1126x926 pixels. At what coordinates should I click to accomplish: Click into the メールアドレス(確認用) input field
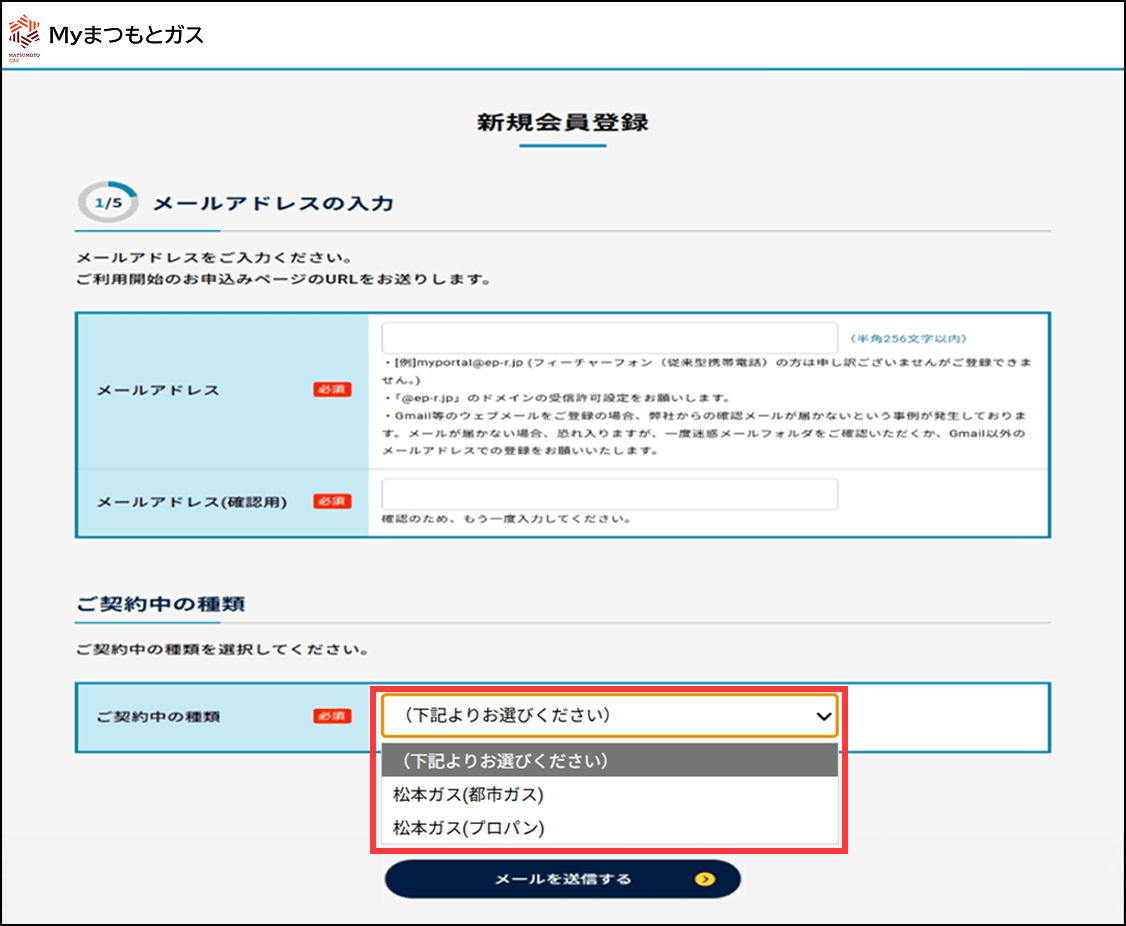(x=608, y=494)
